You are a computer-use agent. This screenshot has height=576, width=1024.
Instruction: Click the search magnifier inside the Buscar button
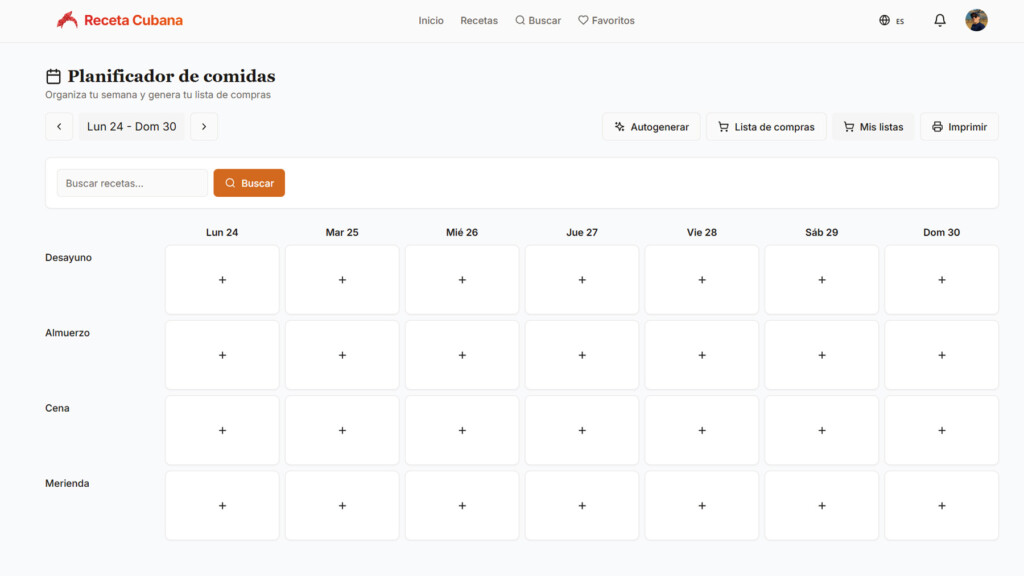[x=229, y=182]
